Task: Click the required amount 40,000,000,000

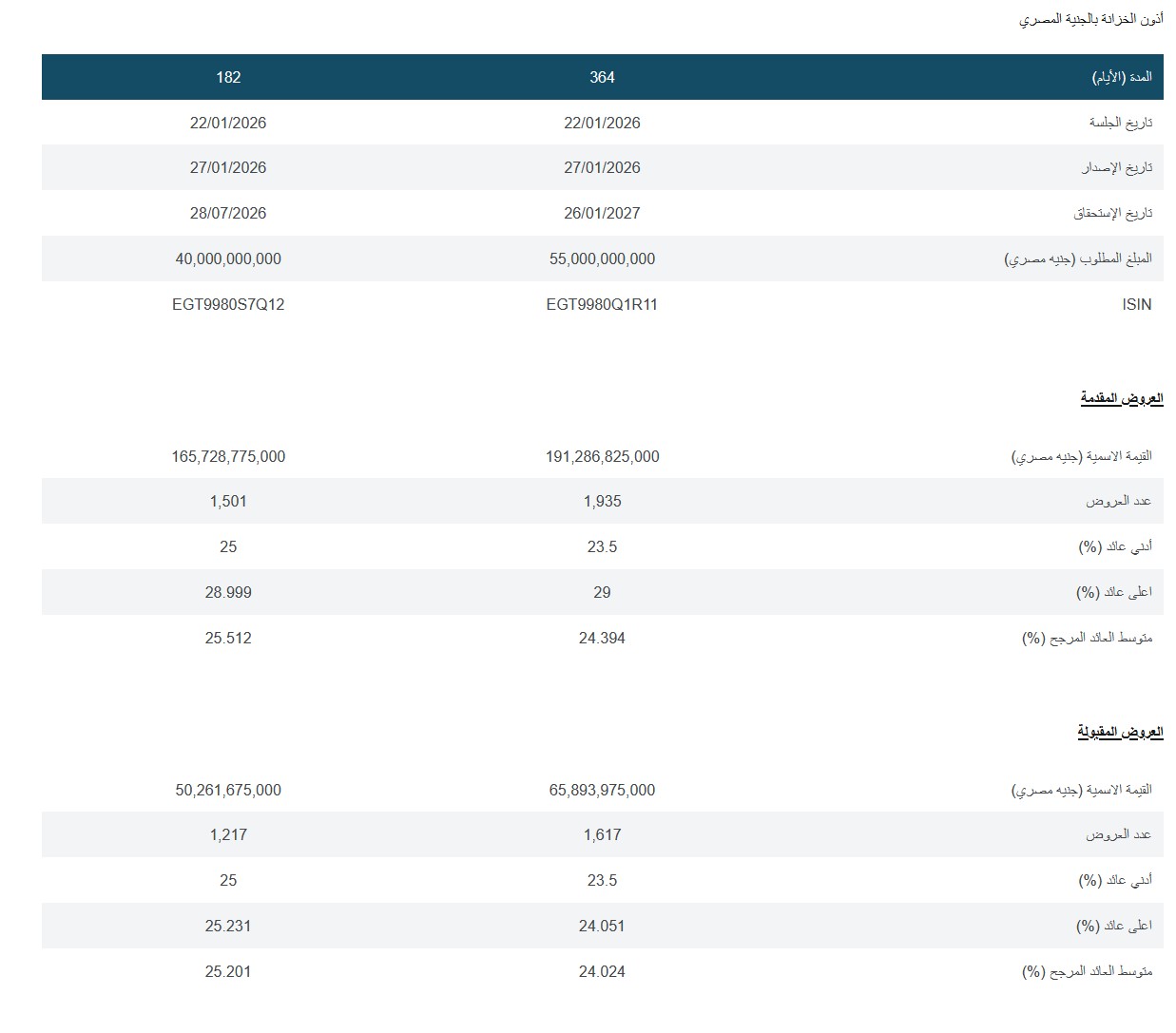Action: (228, 258)
